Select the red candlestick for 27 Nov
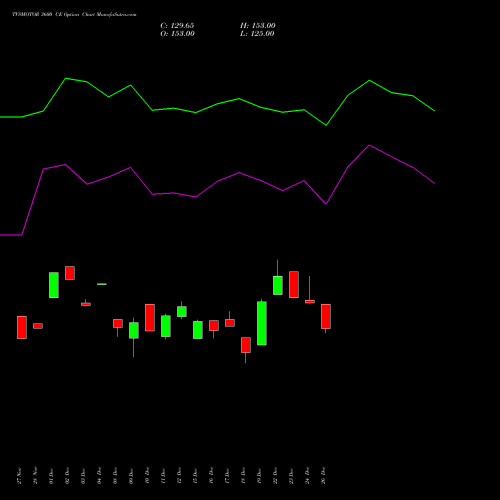The width and height of the screenshot is (500, 500). point(22,327)
